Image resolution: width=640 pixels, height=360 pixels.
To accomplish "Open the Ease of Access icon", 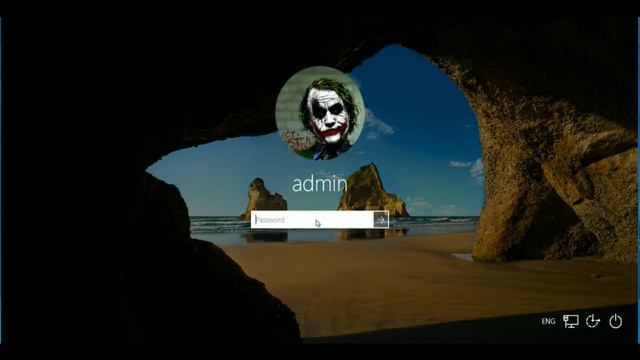I will coord(593,321).
